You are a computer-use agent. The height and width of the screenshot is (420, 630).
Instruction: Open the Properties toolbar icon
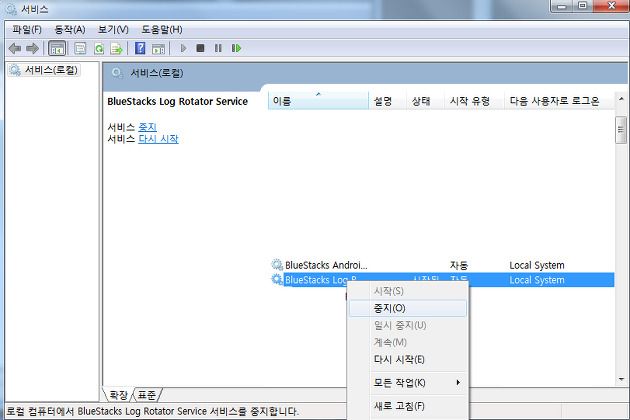(80, 49)
